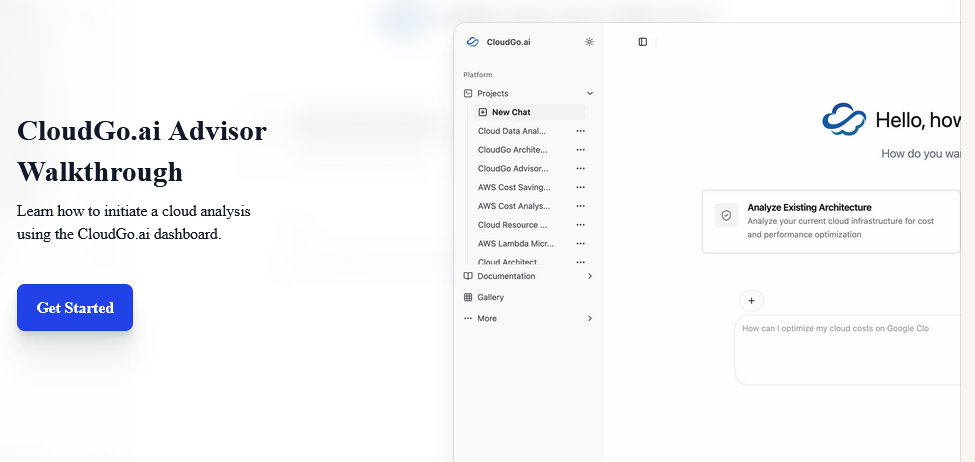The height and width of the screenshot is (462, 975).
Task: Open the Cloud Resource ... chat
Action: click(512, 224)
